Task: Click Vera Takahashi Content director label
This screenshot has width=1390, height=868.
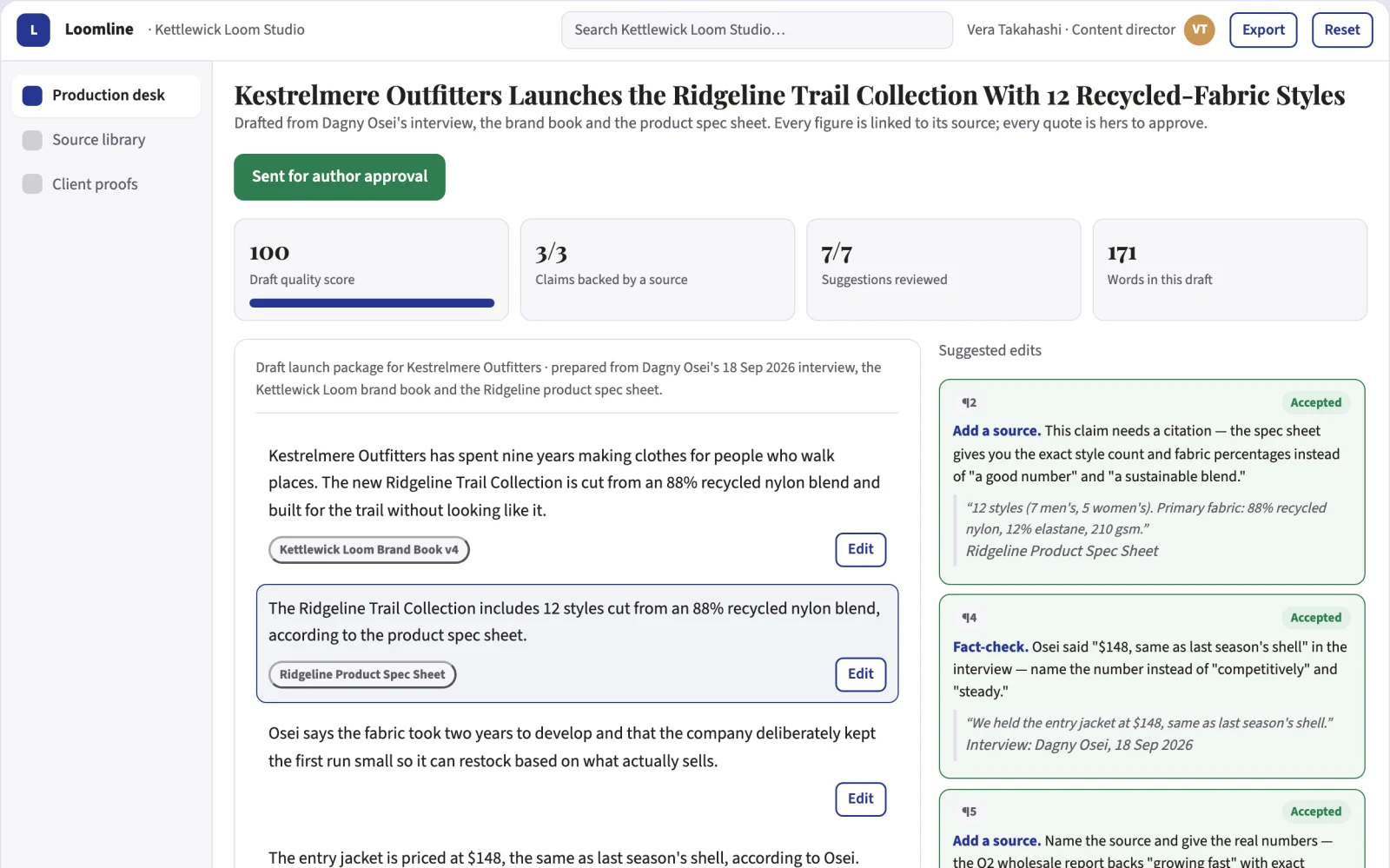Action: pos(1070,30)
